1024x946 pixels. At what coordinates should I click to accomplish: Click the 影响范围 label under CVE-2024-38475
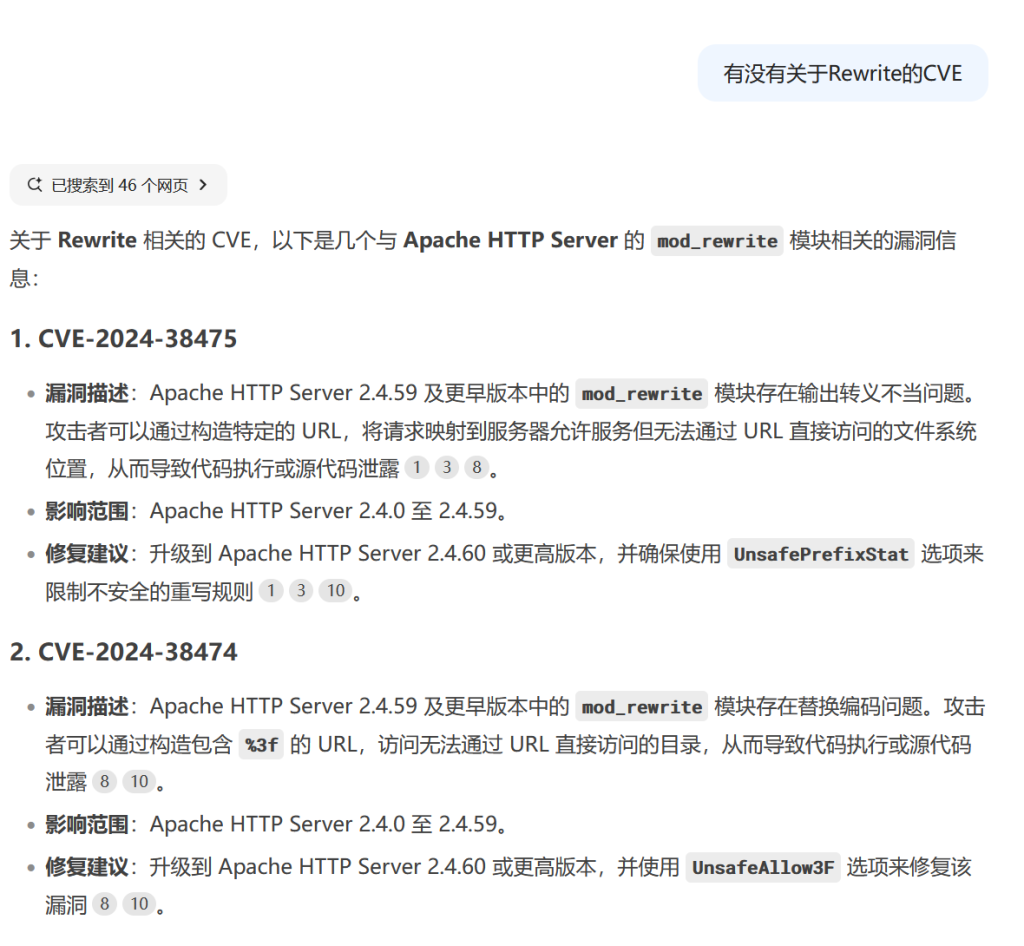[x=87, y=511]
